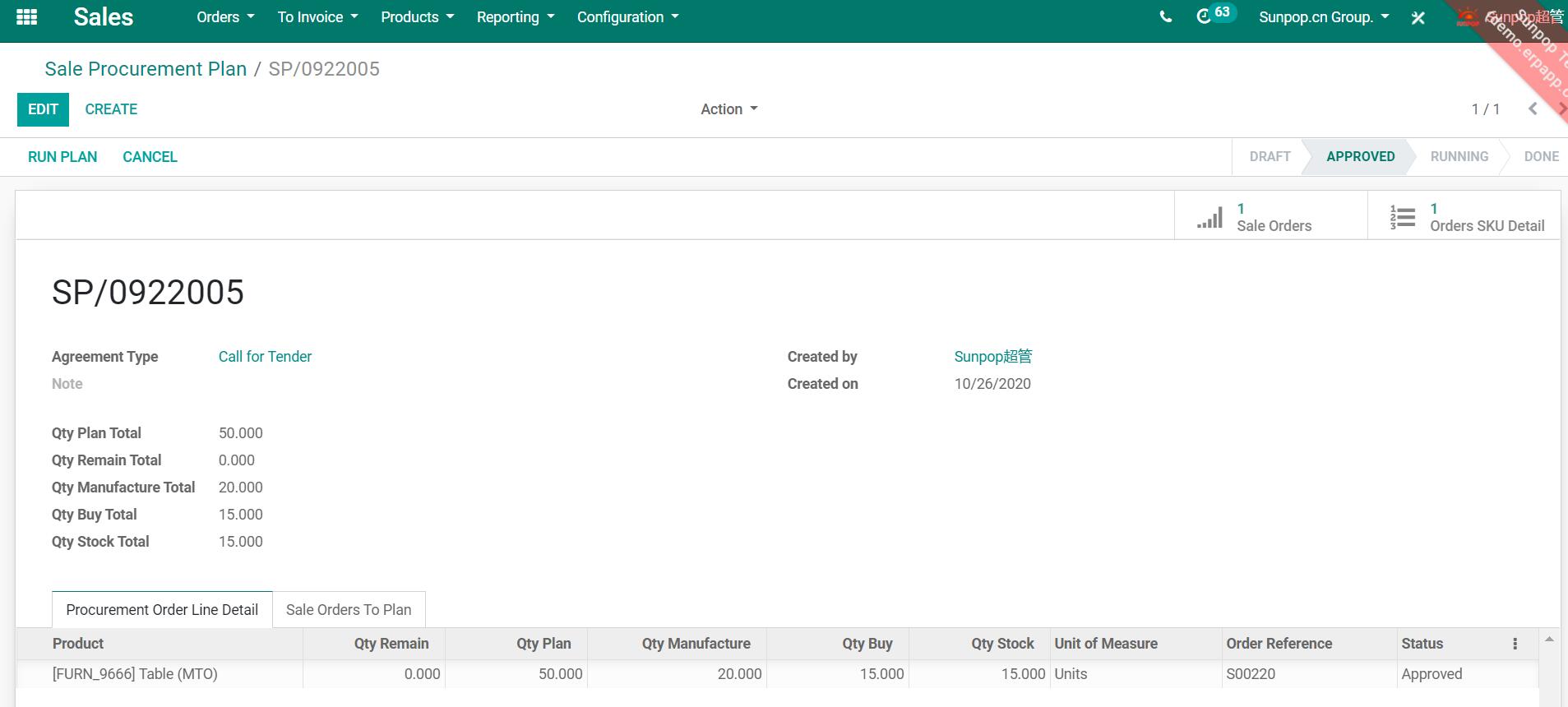
Task: Click the debug tools X icon
Action: [x=1418, y=17]
